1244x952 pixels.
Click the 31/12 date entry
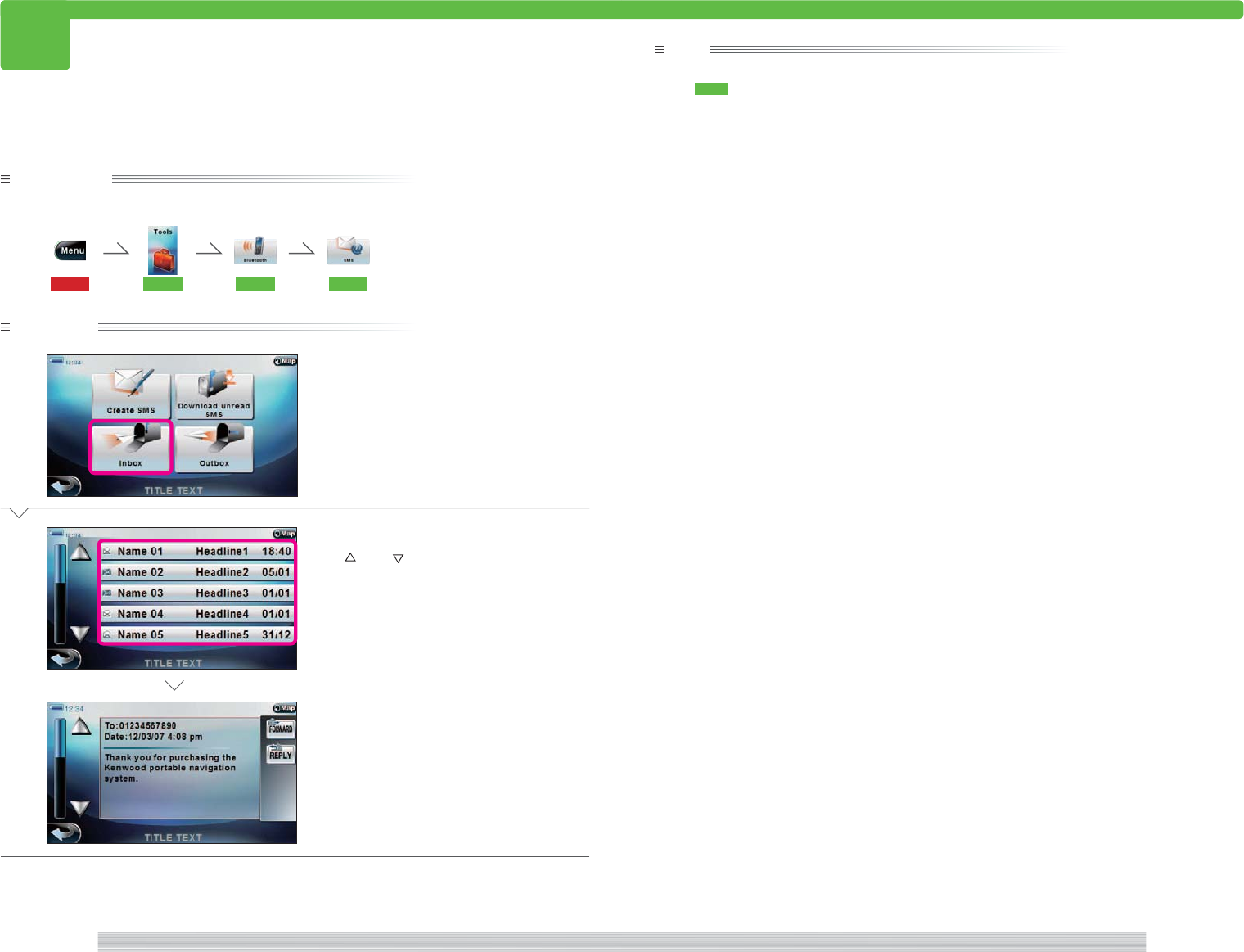click(277, 634)
